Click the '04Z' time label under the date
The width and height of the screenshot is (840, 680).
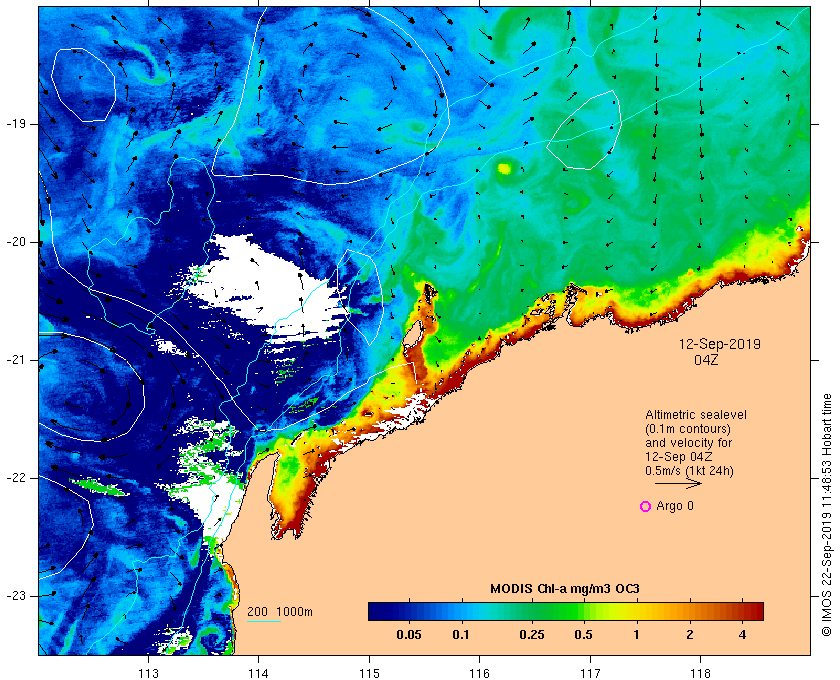click(x=706, y=360)
